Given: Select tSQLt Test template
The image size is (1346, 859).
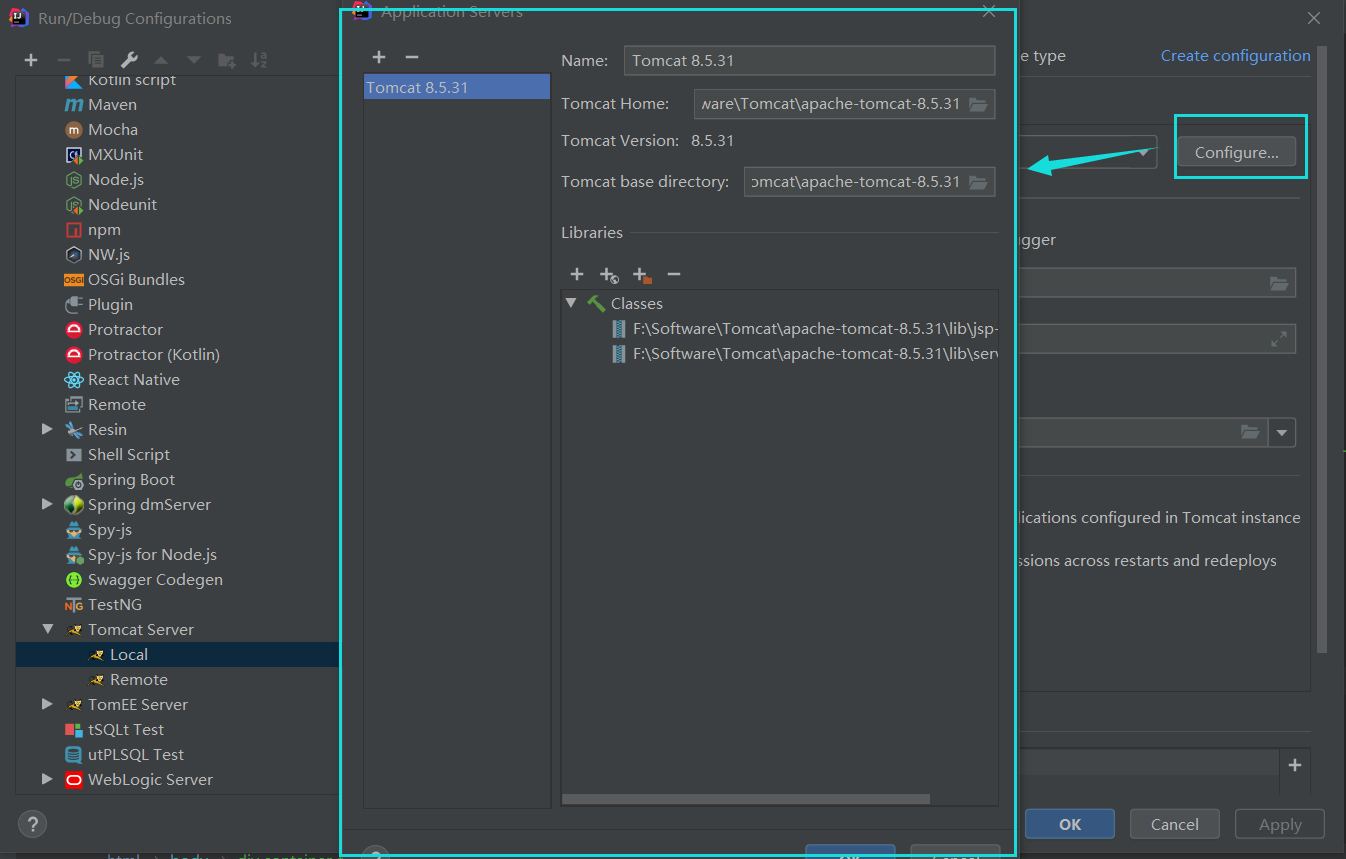Looking at the screenshot, I should (x=125, y=729).
